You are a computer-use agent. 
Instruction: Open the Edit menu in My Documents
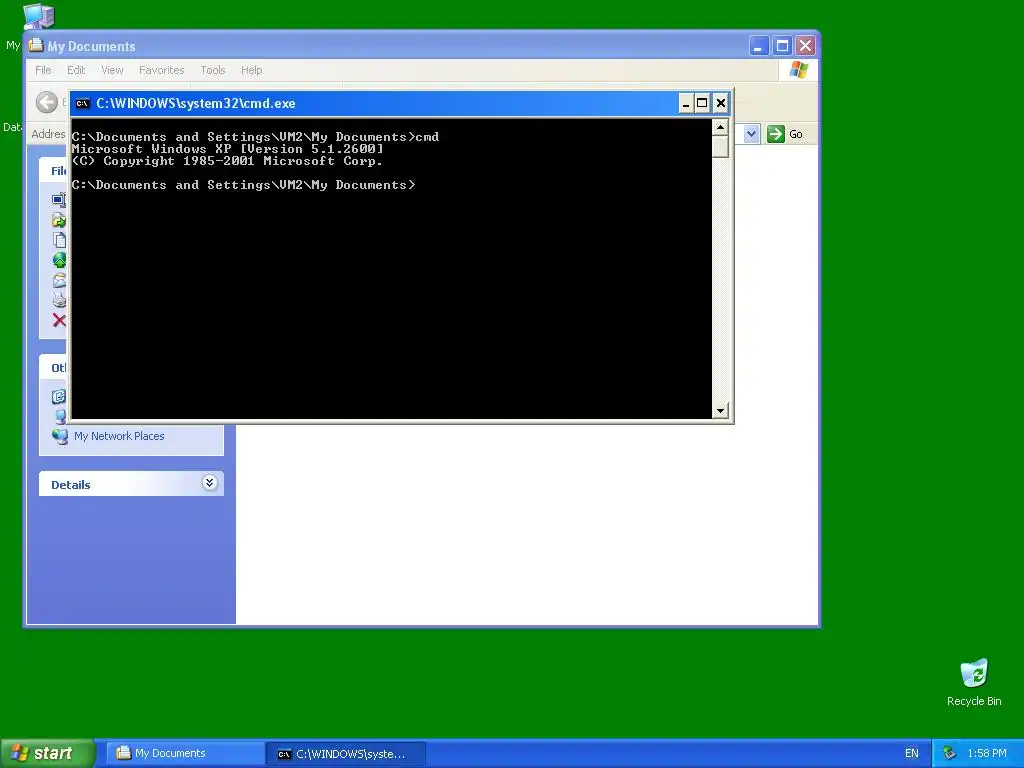(x=76, y=70)
